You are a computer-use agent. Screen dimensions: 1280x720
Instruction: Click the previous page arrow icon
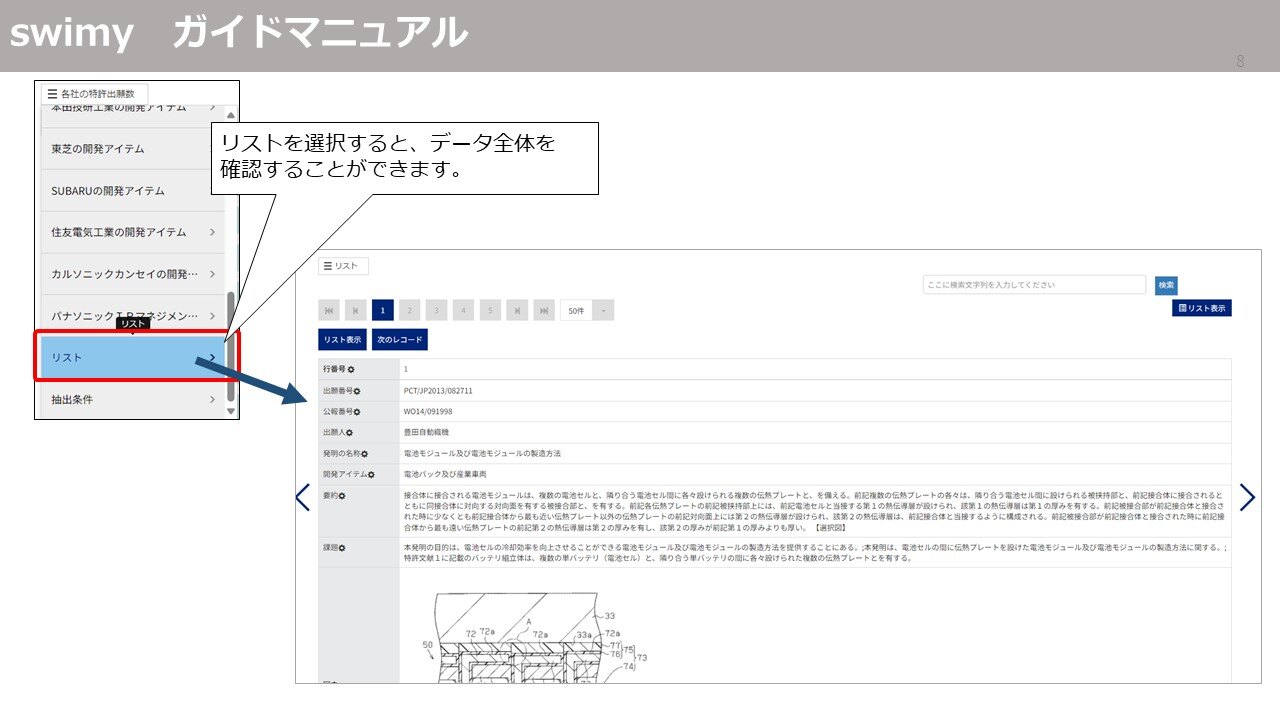click(x=354, y=310)
